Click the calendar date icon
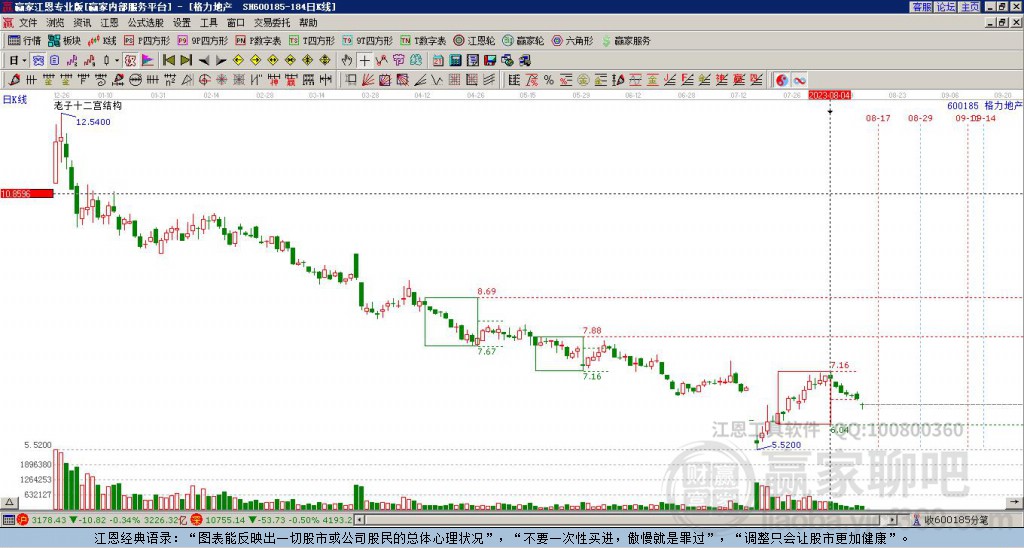This screenshot has width=1024, height=548. point(438,61)
